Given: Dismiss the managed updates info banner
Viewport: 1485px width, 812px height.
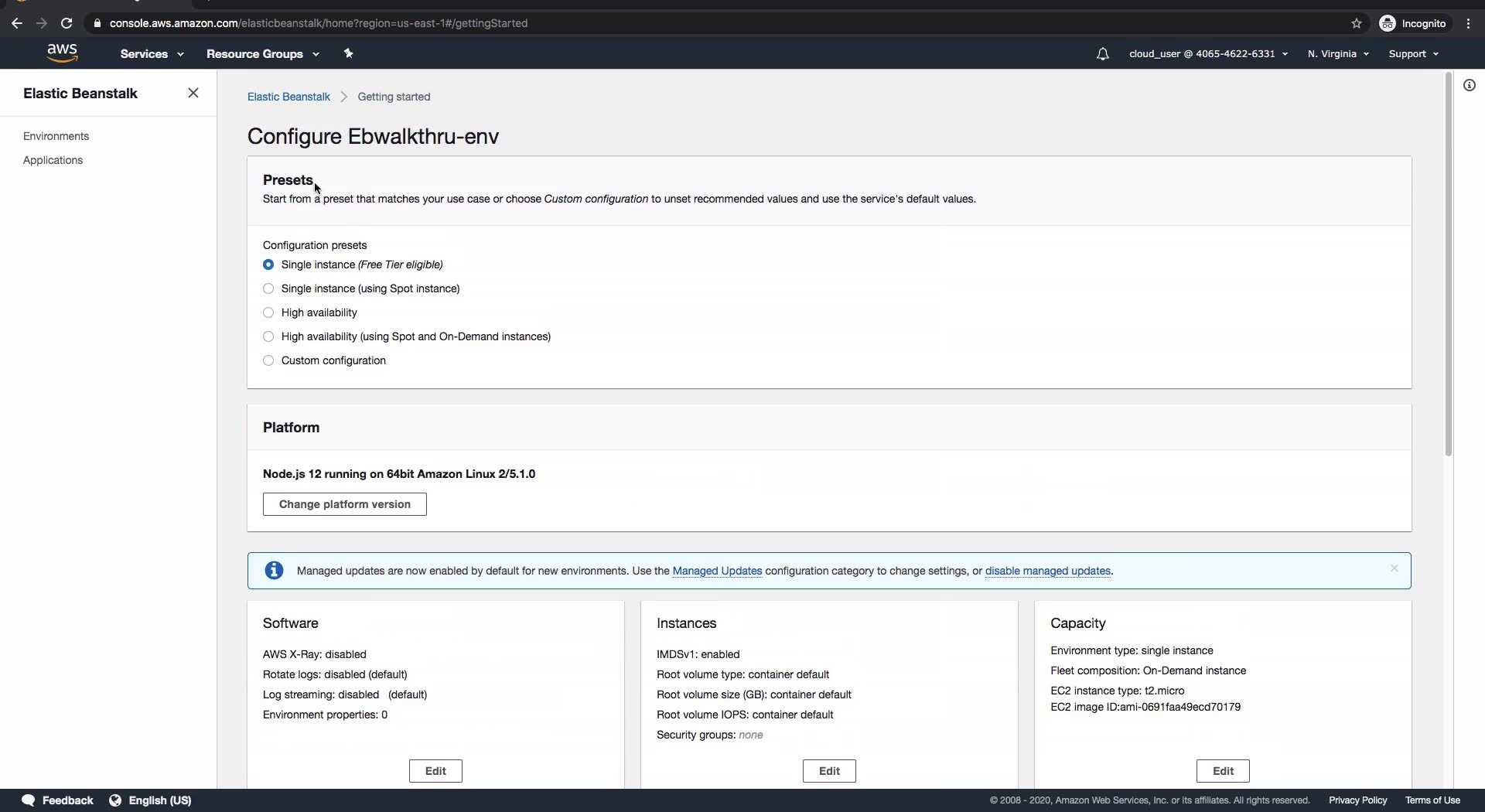Looking at the screenshot, I should (x=1394, y=568).
